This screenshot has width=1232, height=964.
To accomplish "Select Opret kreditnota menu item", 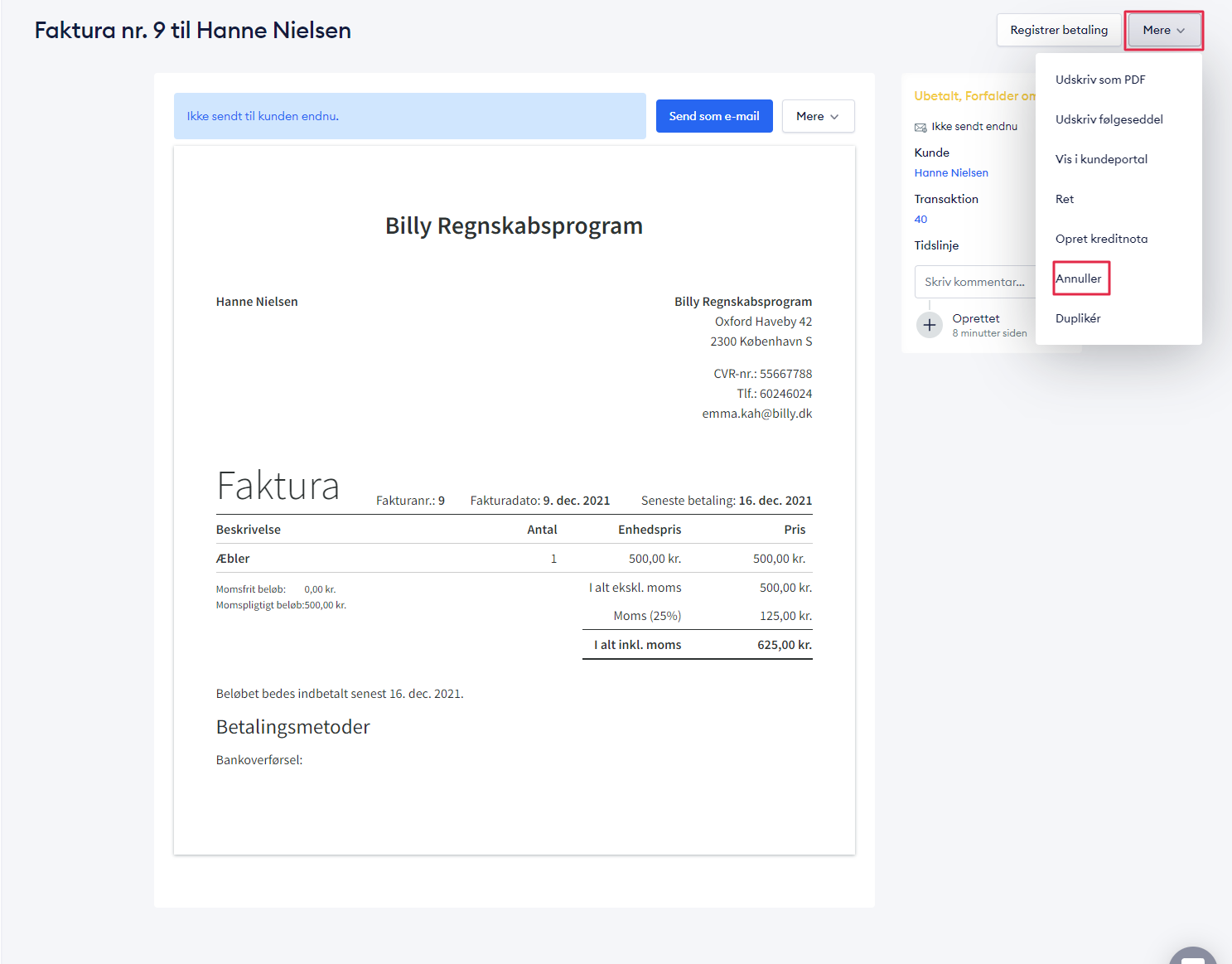I will click(1101, 239).
